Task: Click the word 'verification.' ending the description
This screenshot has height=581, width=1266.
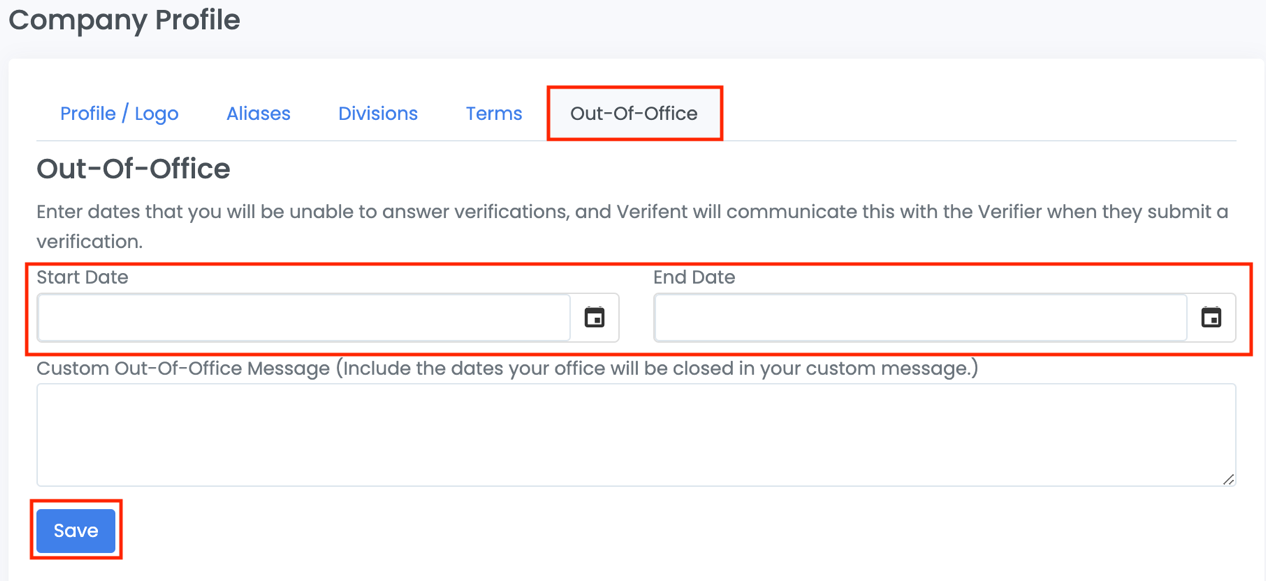Action: pos(89,242)
